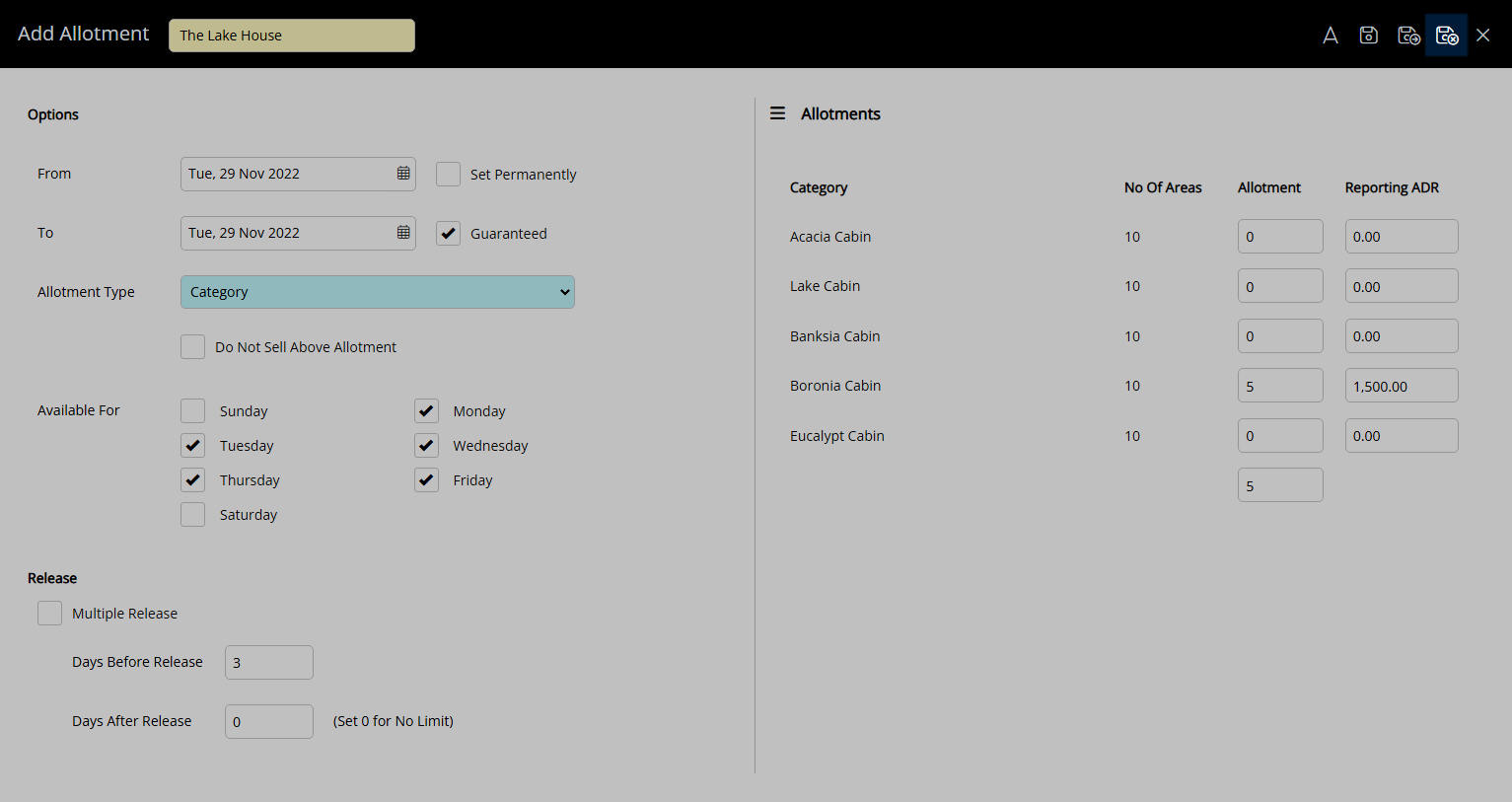Uncheck the Tuesday checkbox
The height and width of the screenshot is (802, 1512).
point(193,446)
